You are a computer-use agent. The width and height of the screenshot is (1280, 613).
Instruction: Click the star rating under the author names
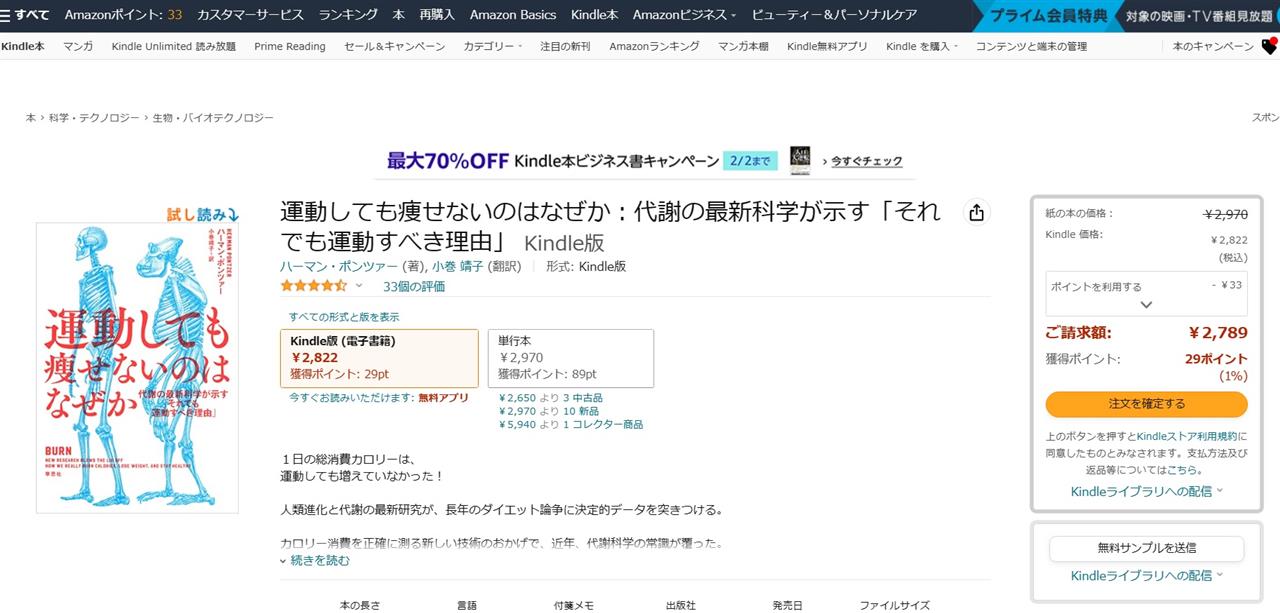(x=314, y=286)
